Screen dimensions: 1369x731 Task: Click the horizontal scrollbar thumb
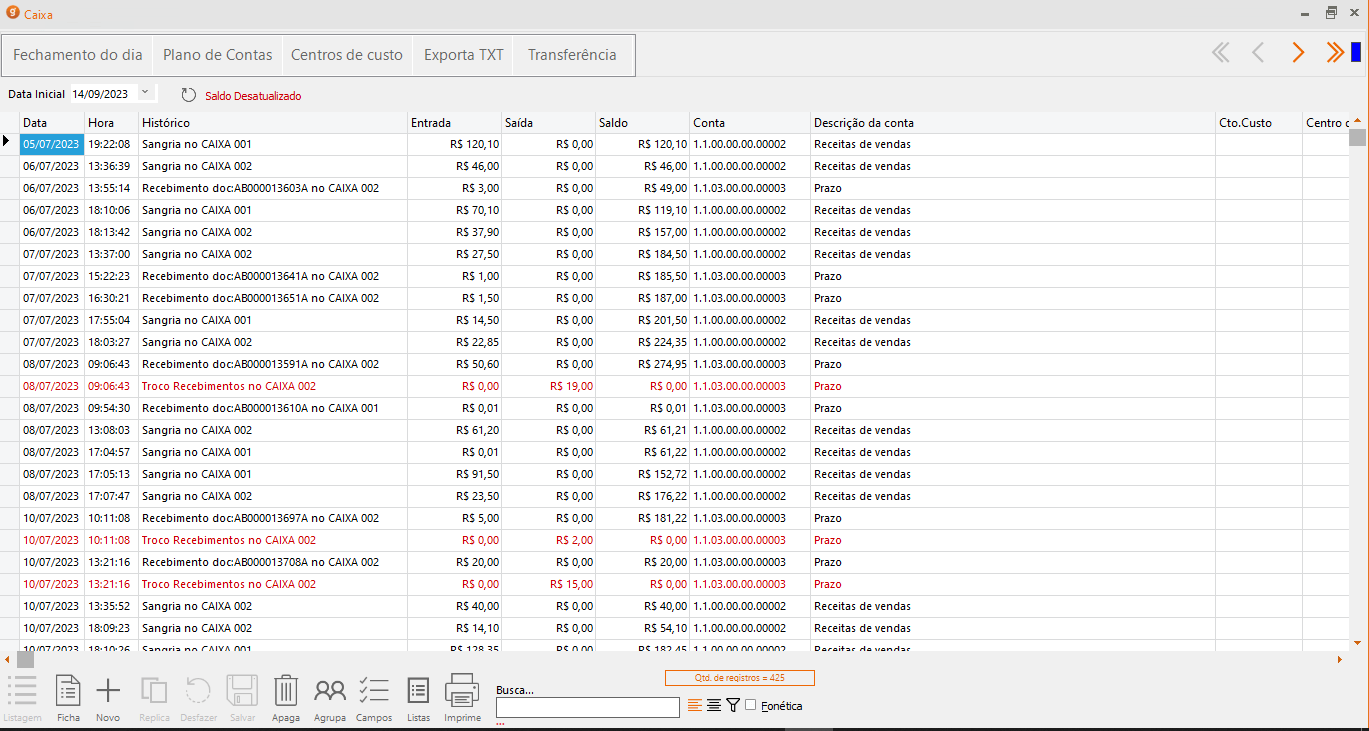pos(26,660)
